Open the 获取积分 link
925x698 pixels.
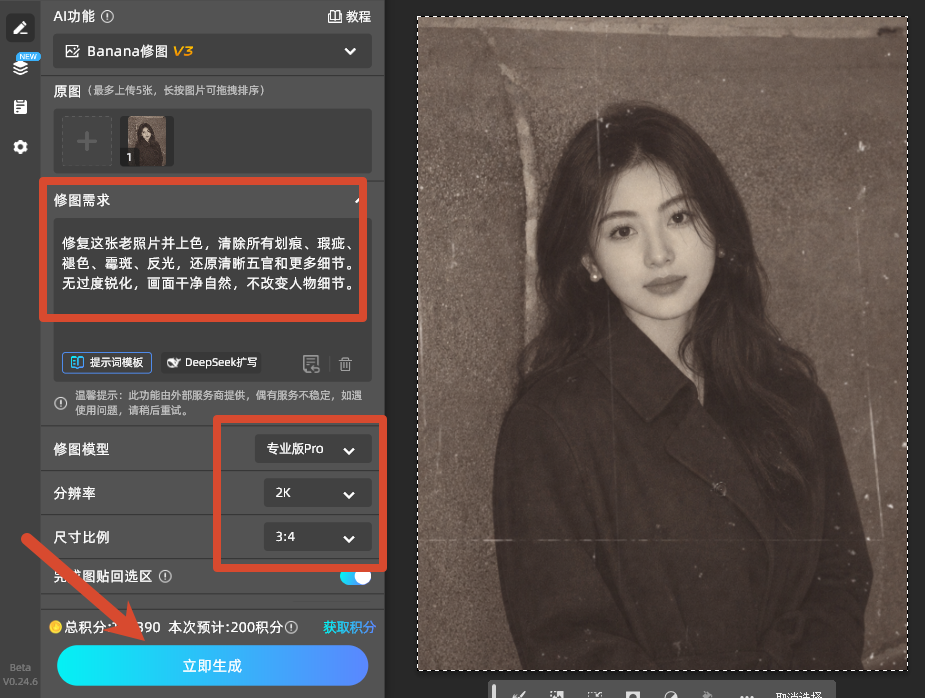coord(349,627)
